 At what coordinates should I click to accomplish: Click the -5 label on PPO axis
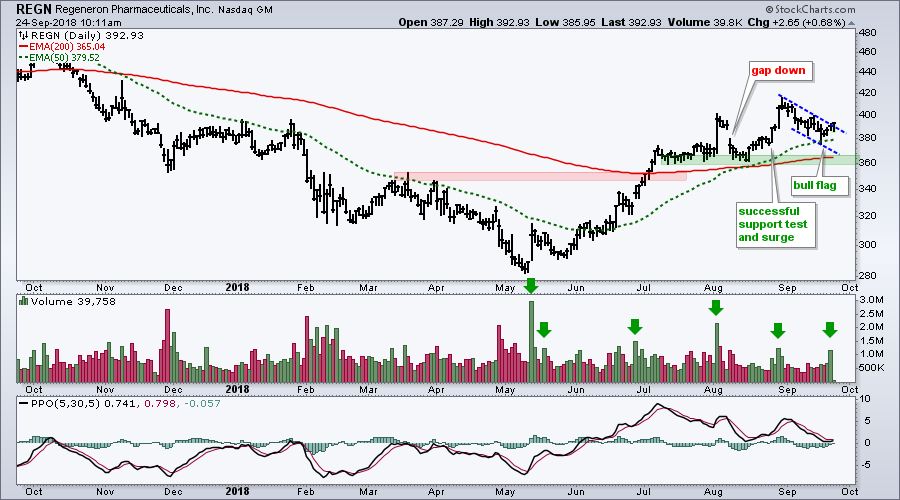click(865, 464)
